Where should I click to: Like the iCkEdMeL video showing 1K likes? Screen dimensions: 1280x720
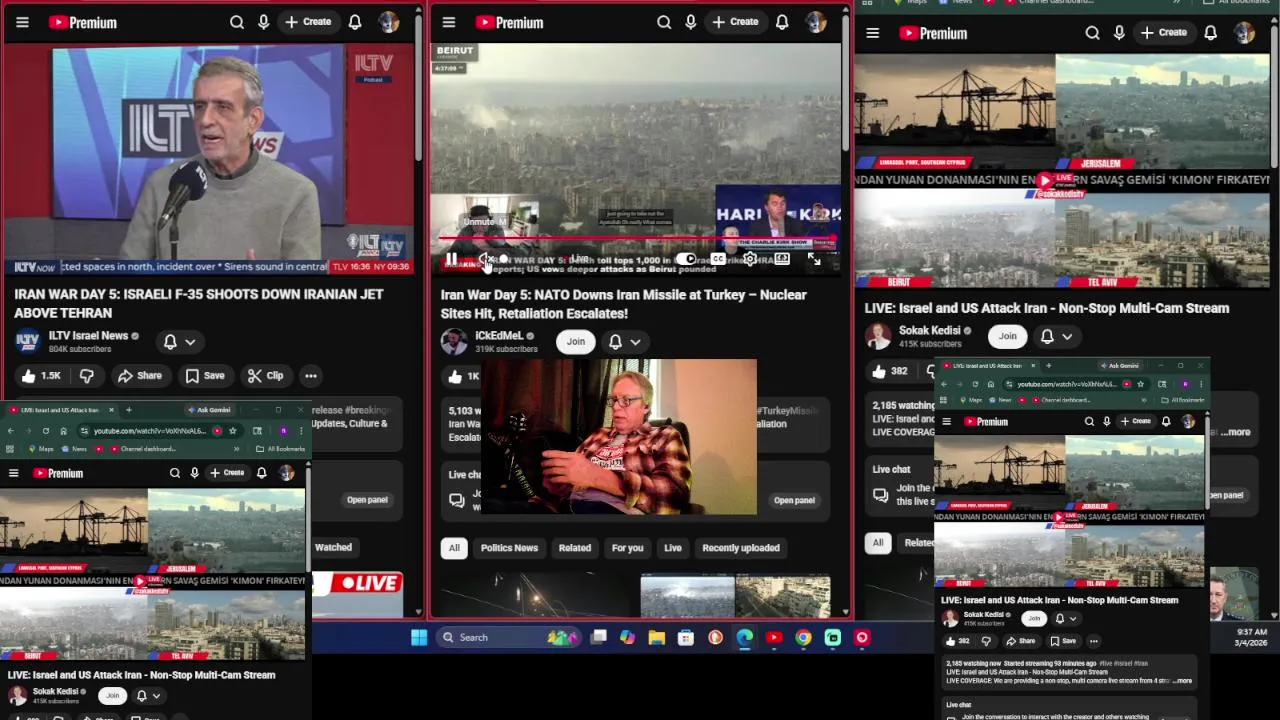[464, 376]
